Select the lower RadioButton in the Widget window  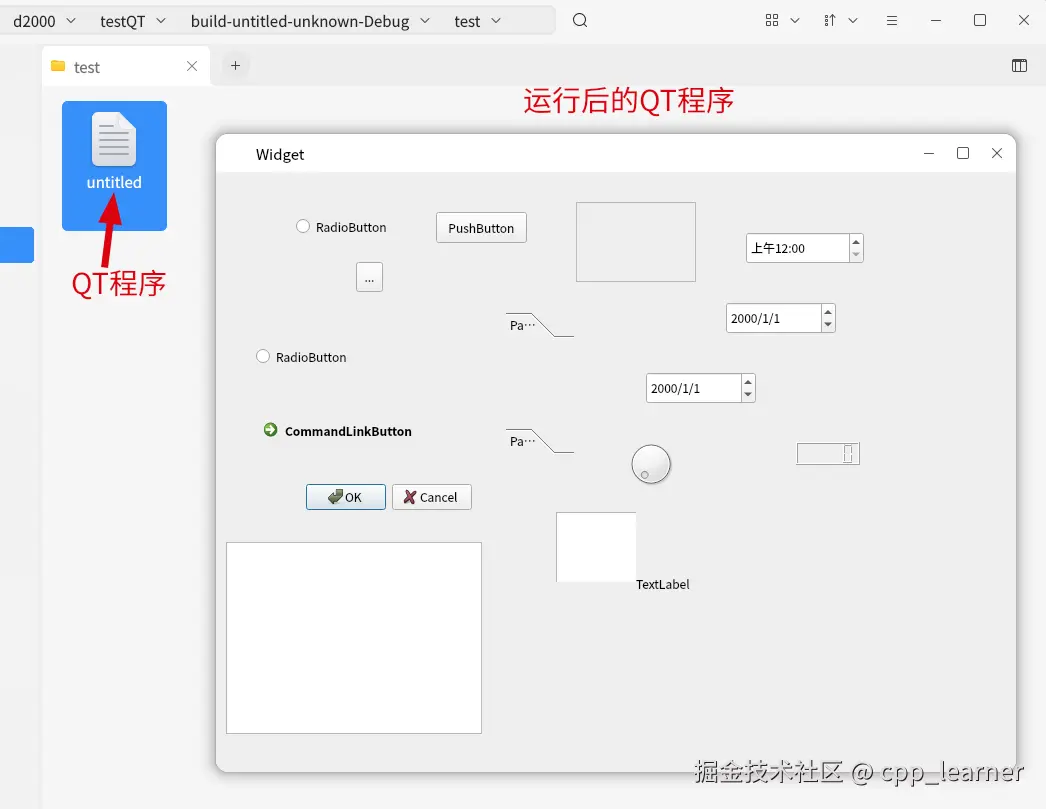262,356
